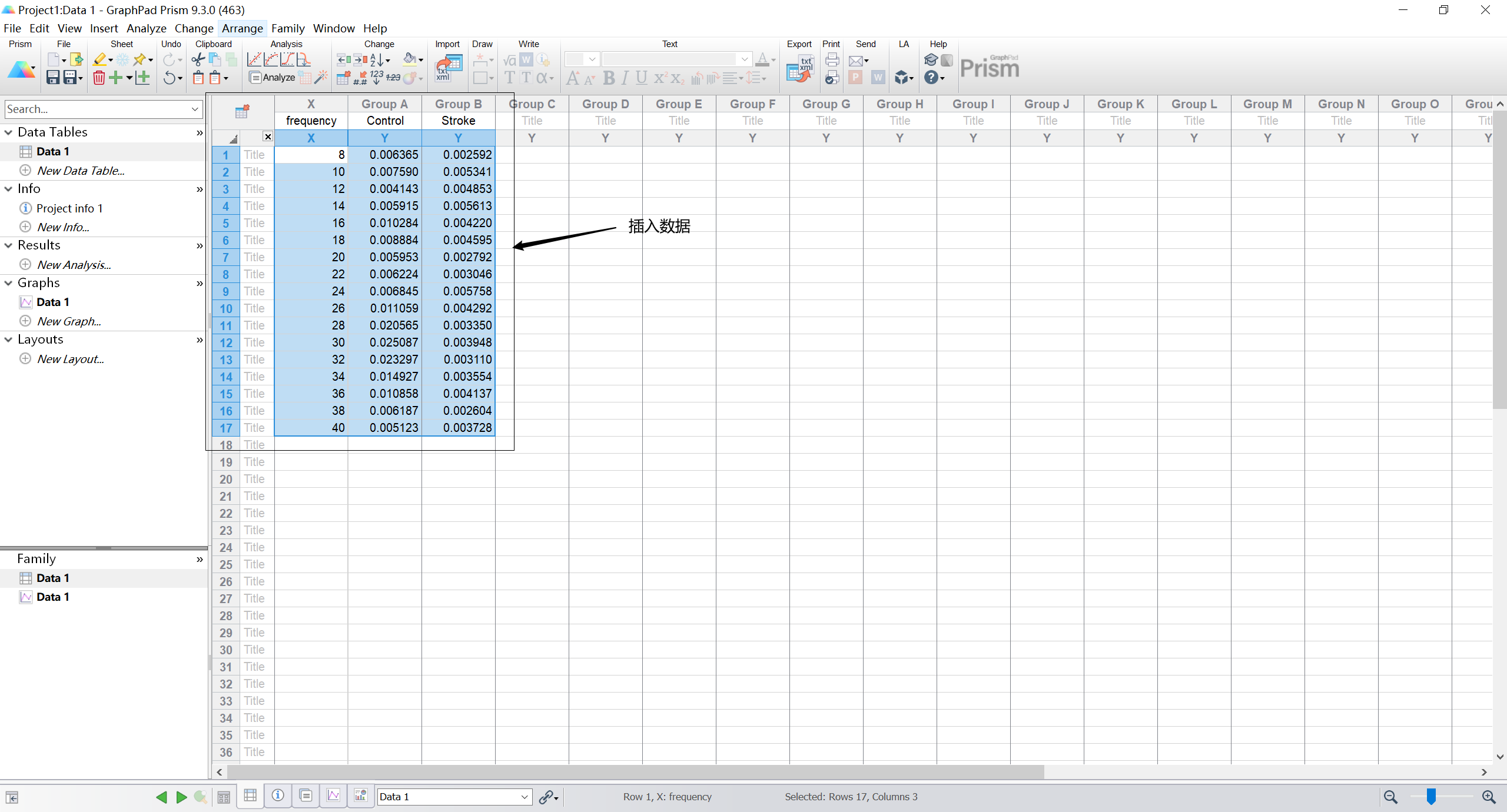Viewport: 1507px width, 812px height.
Task: Open the Family menu
Action: click(x=287, y=28)
